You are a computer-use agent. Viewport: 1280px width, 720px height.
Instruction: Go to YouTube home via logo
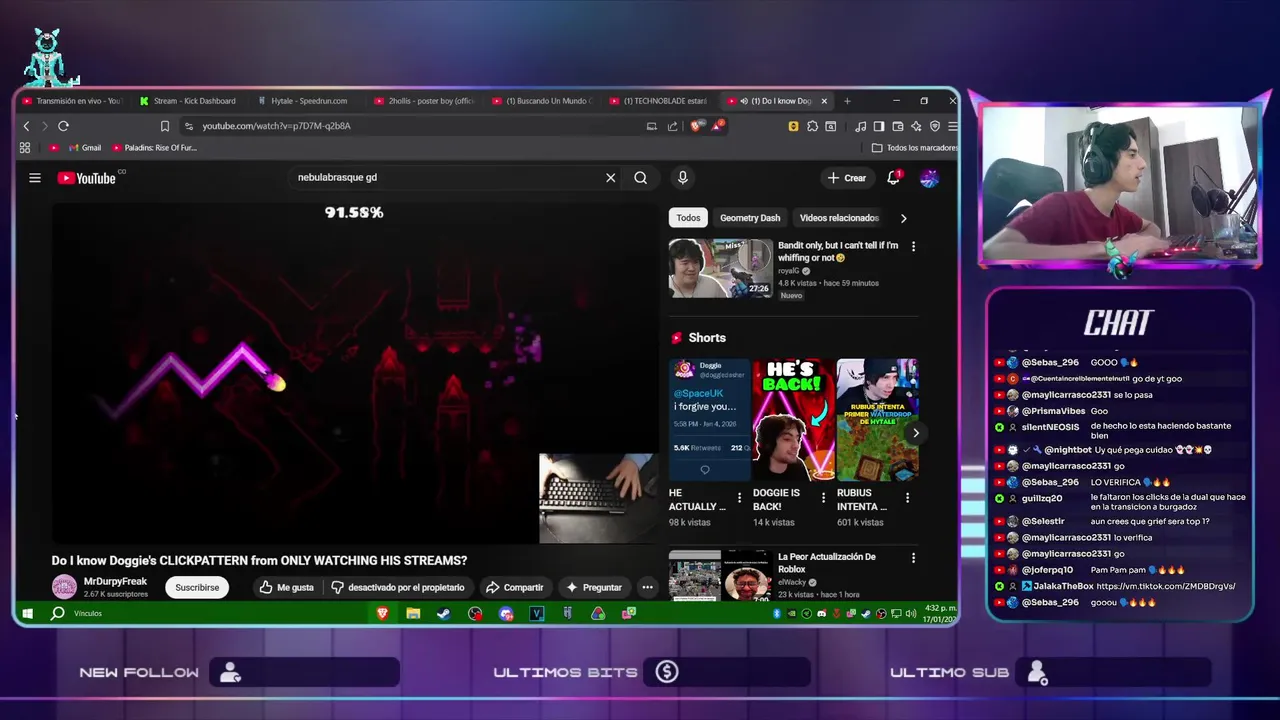87,178
